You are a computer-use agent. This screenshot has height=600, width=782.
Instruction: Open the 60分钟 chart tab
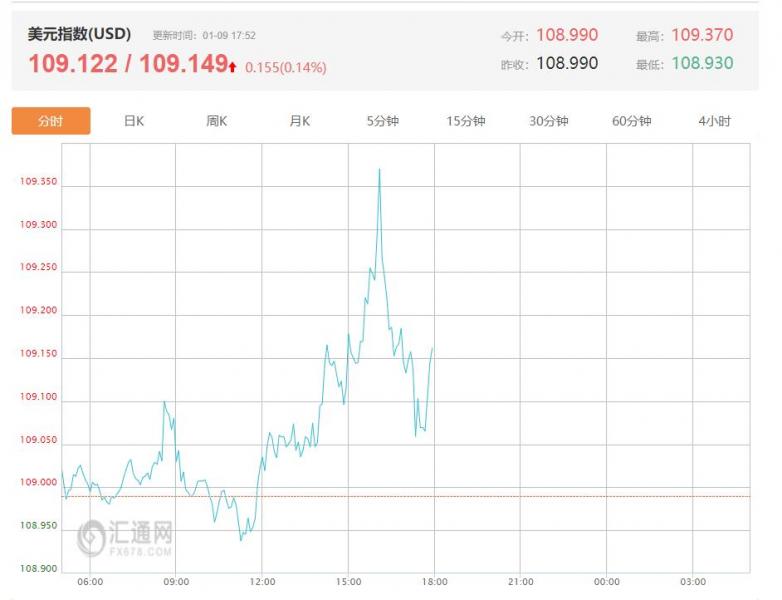coord(632,121)
